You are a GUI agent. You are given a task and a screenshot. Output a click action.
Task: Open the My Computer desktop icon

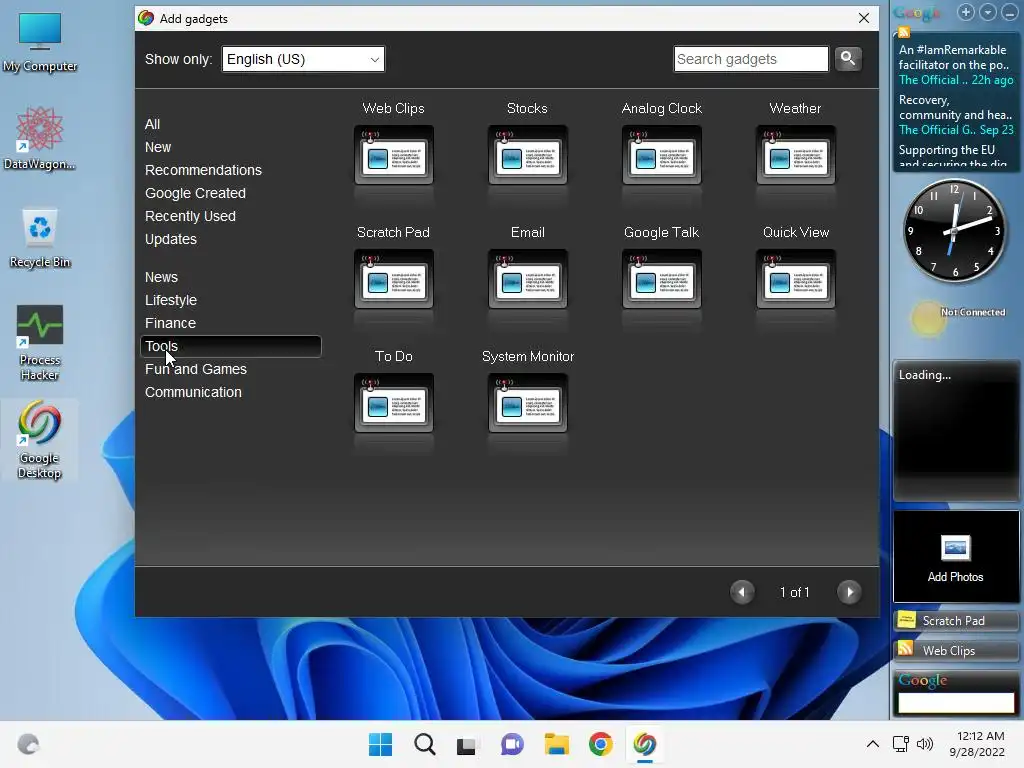tap(40, 42)
